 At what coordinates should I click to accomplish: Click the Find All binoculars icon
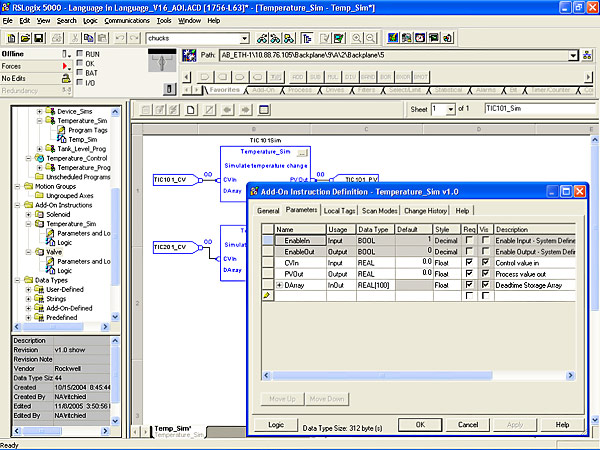[x=289, y=38]
